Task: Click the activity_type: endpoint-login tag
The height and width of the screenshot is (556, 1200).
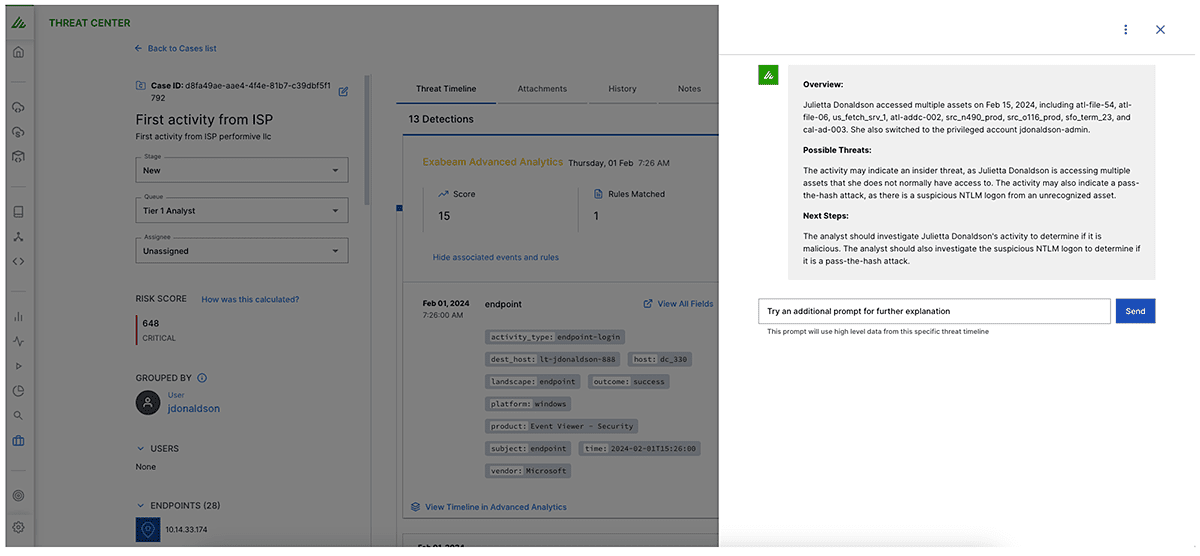Action: click(555, 337)
